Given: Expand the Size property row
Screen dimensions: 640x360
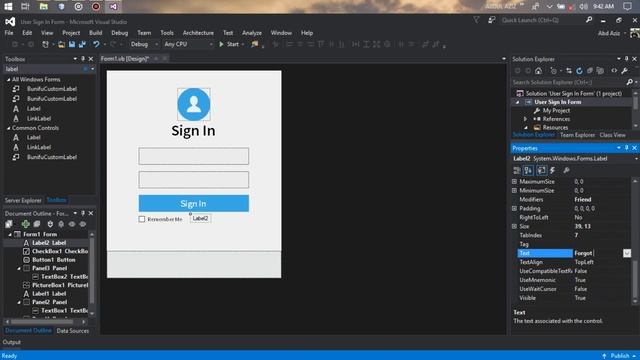Looking at the screenshot, I should pyautogui.click(x=514, y=226).
